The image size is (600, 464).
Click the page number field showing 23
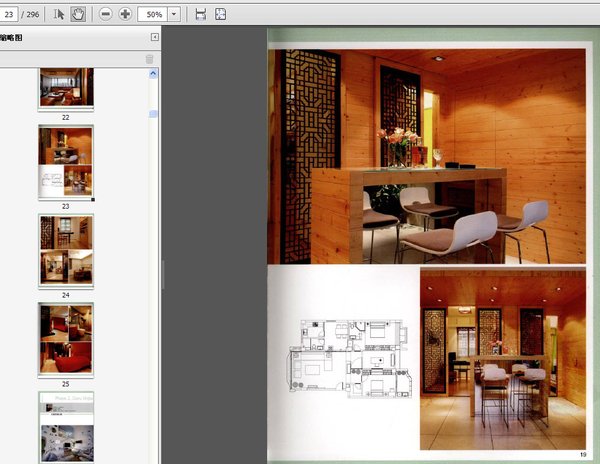pos(8,15)
